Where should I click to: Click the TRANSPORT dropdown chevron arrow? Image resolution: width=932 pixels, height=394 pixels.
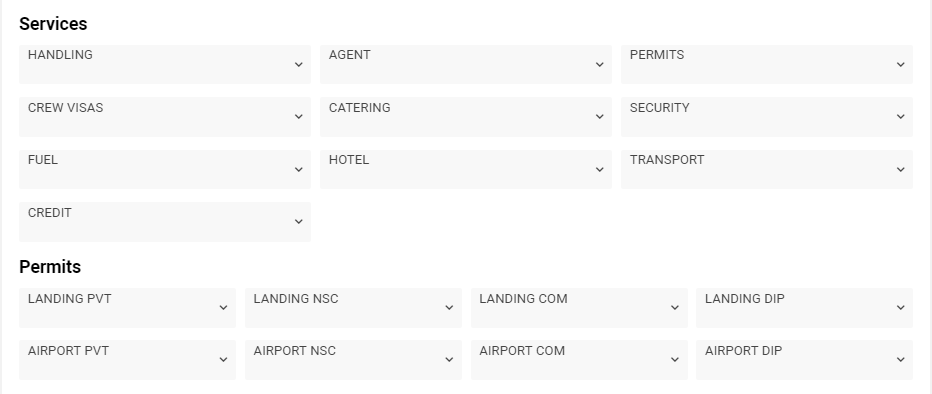(x=900, y=169)
